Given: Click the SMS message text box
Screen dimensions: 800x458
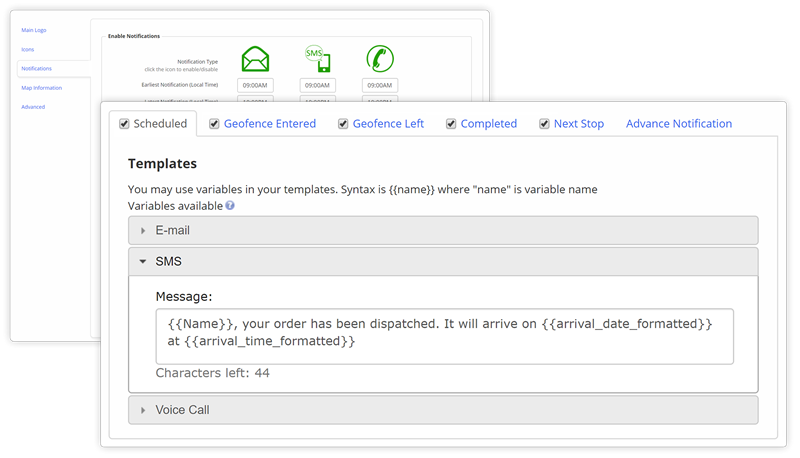Looking at the screenshot, I should click(x=444, y=335).
